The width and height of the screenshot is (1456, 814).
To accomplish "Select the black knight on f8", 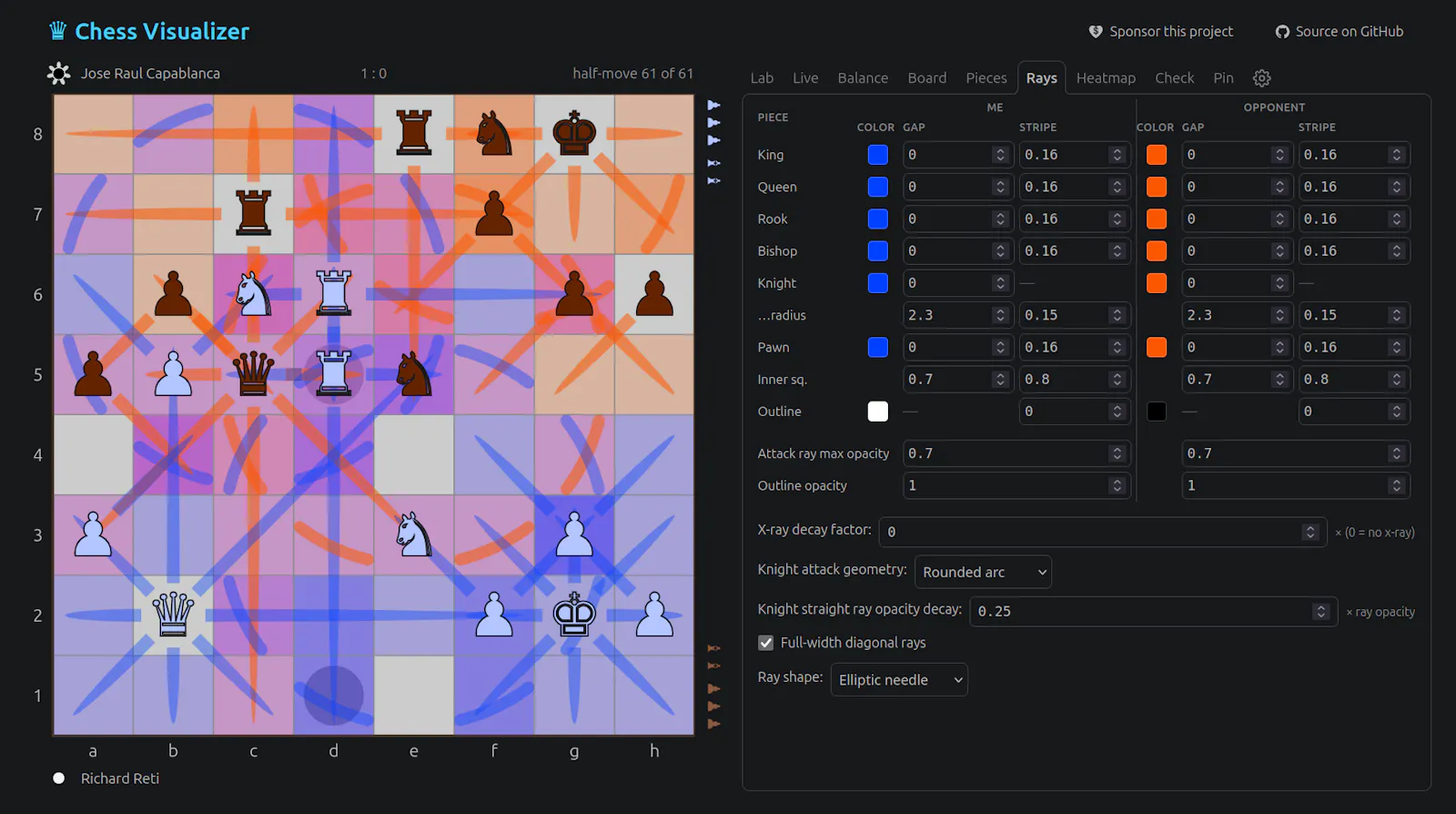I will (x=494, y=134).
